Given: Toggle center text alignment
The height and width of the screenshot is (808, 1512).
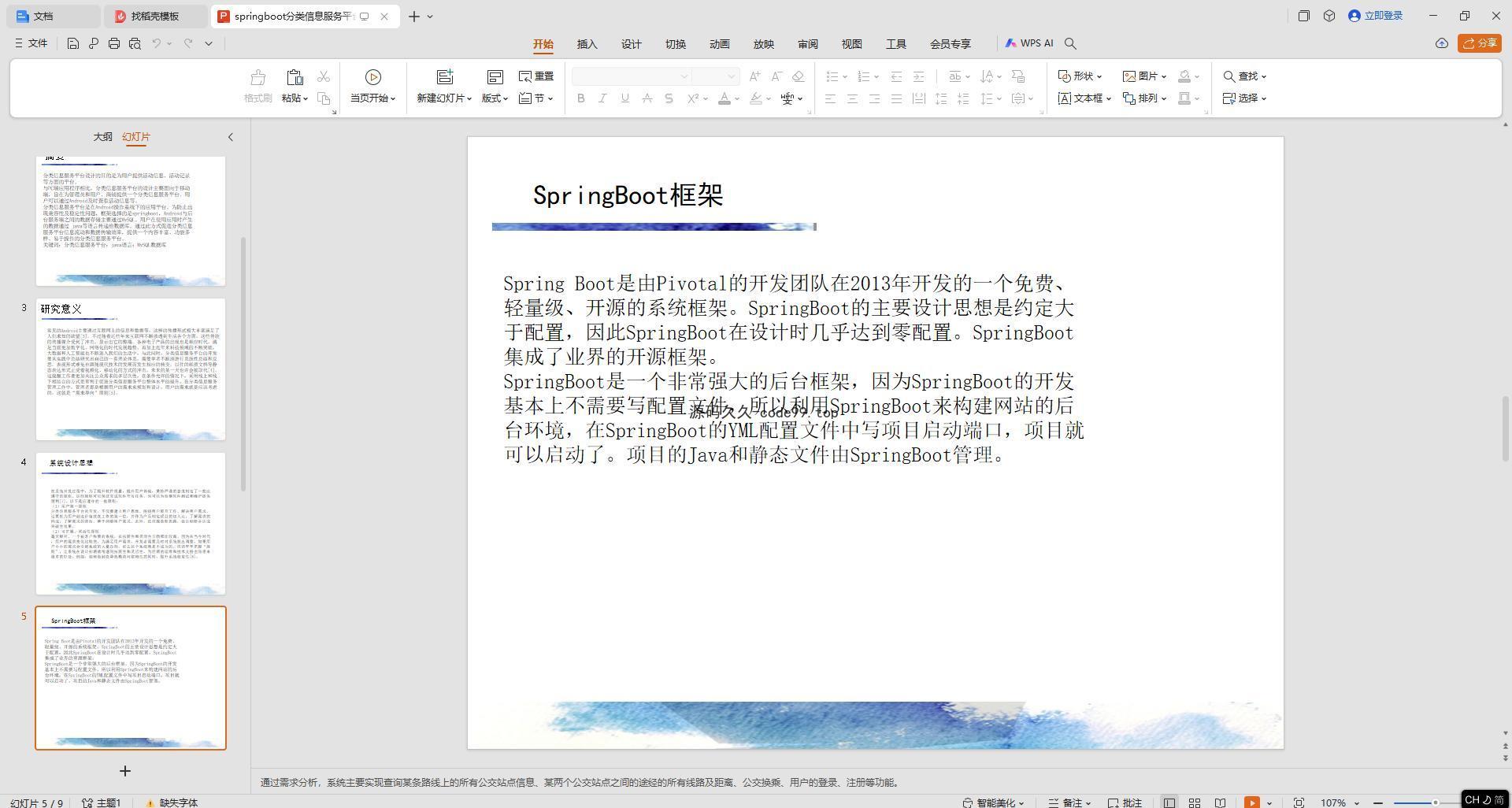Looking at the screenshot, I should tap(852, 98).
